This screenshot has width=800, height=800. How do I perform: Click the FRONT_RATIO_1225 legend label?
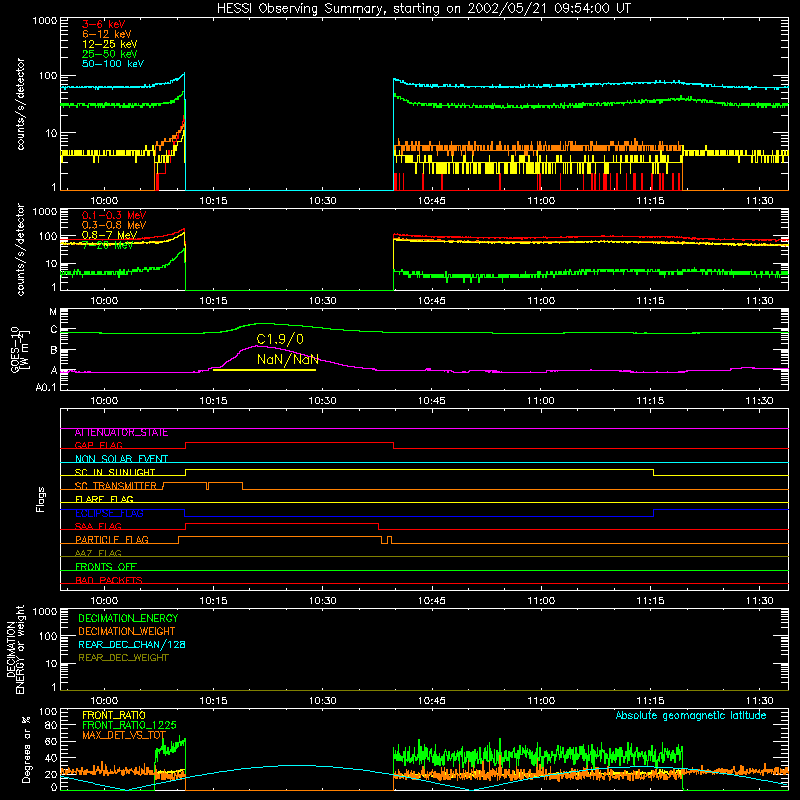coord(129,725)
